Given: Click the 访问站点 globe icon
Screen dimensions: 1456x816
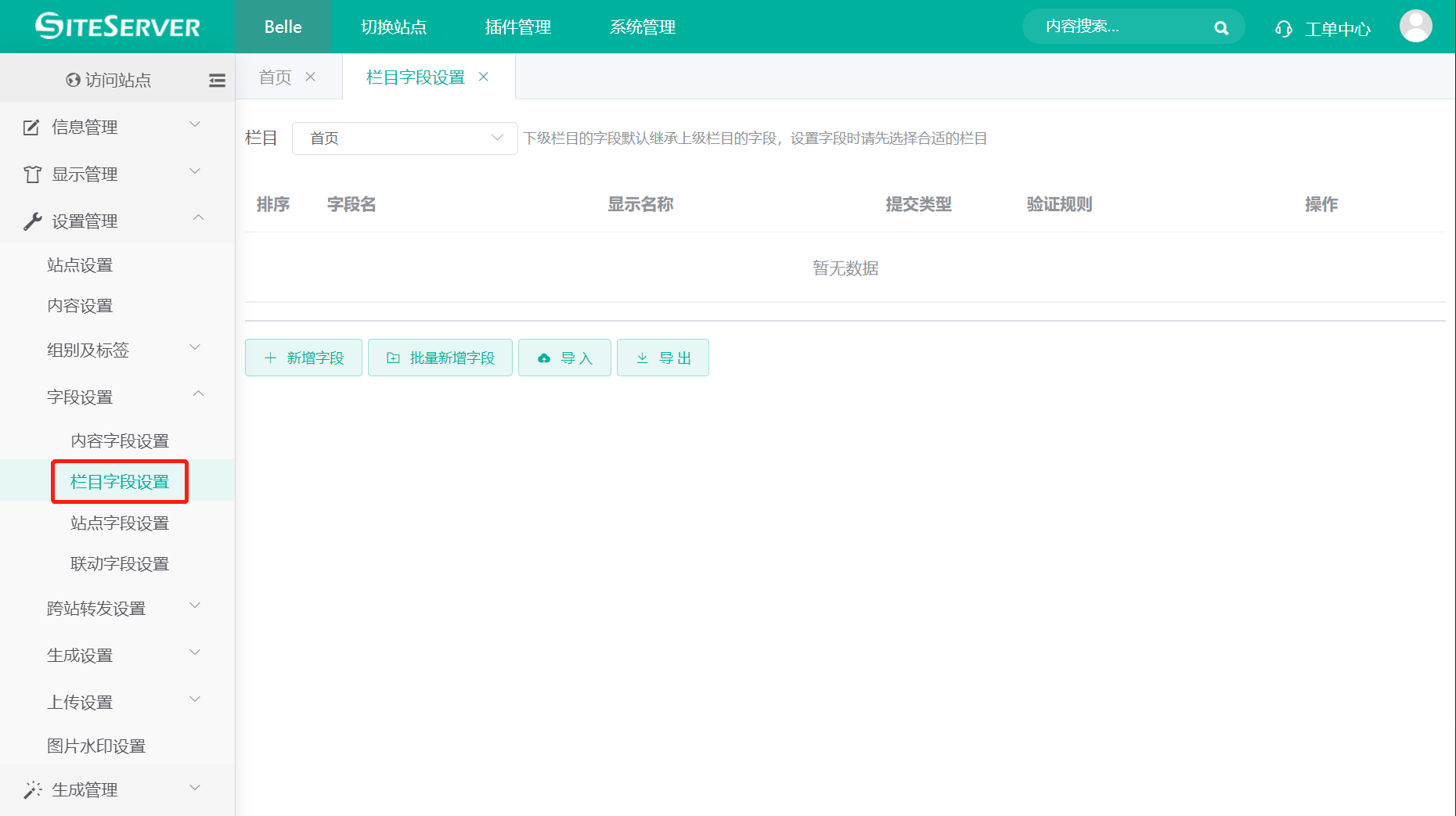Looking at the screenshot, I should click(x=71, y=79).
